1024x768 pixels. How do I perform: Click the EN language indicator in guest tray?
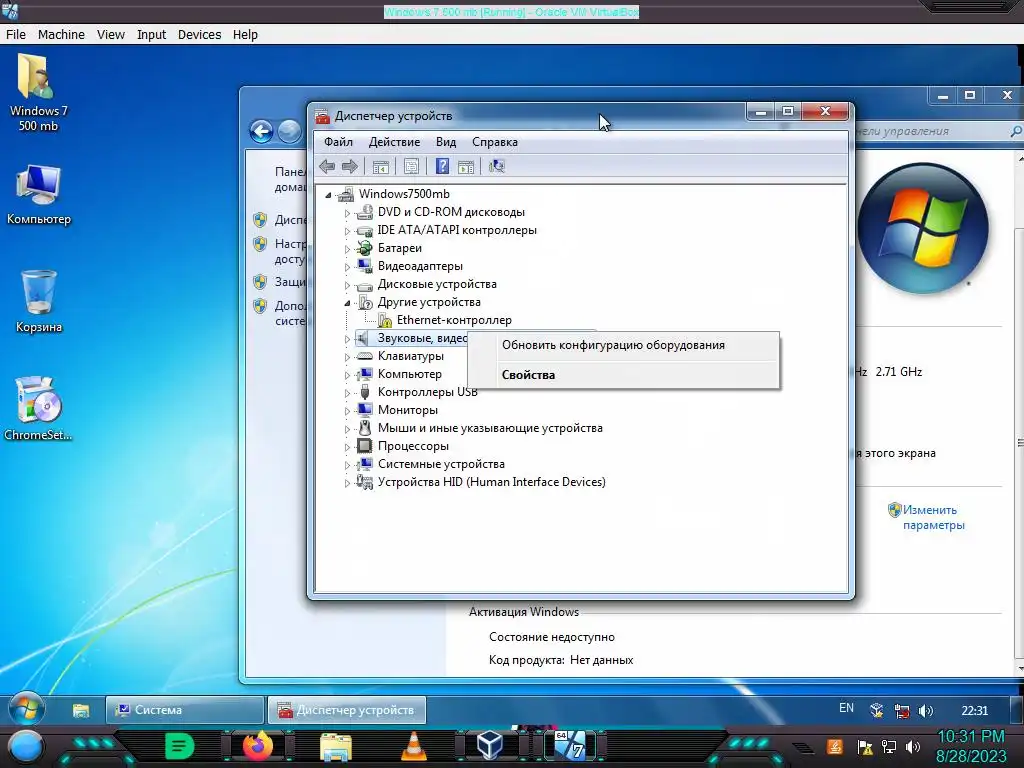(x=846, y=708)
